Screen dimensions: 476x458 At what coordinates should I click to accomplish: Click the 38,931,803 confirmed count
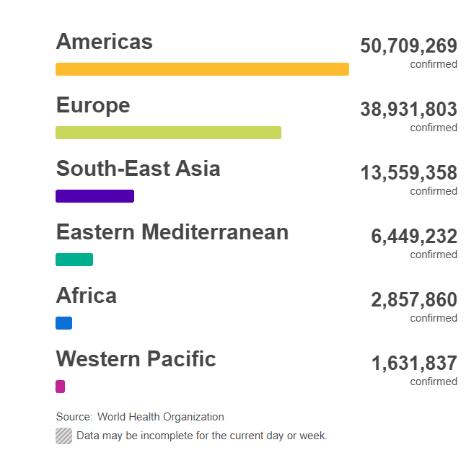point(409,109)
